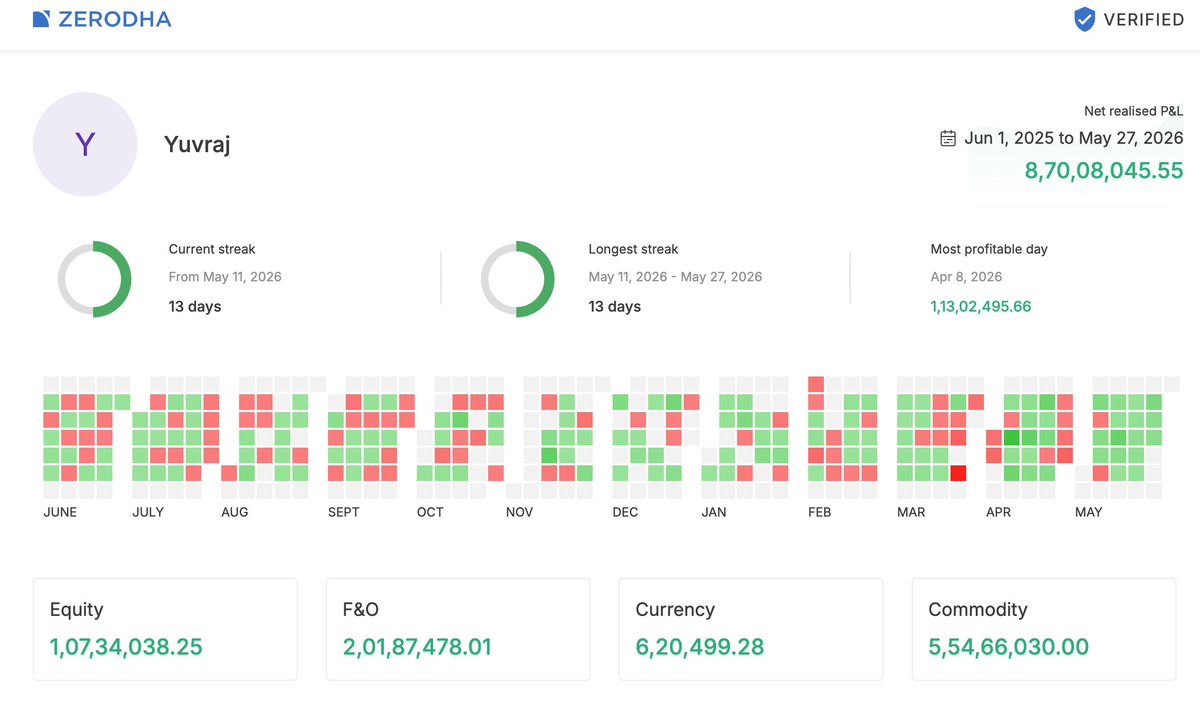Click the OCT month label
The width and height of the screenshot is (1200, 709).
pos(430,512)
